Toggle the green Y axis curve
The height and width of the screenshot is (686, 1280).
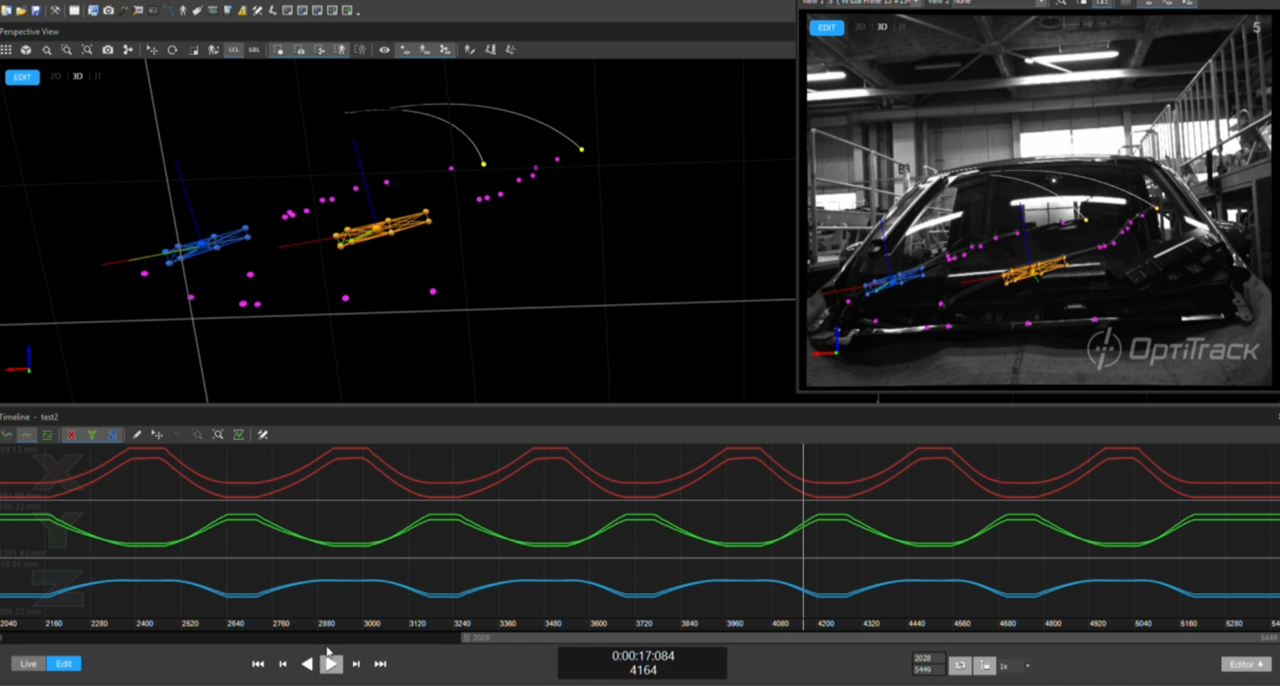coord(92,435)
